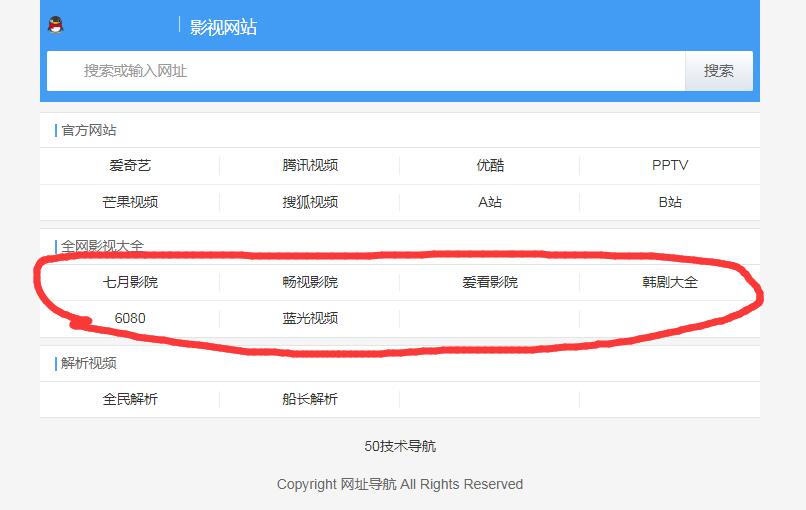The image size is (806, 510).
Task: Open the 船长解析 link
Action: click(310, 399)
